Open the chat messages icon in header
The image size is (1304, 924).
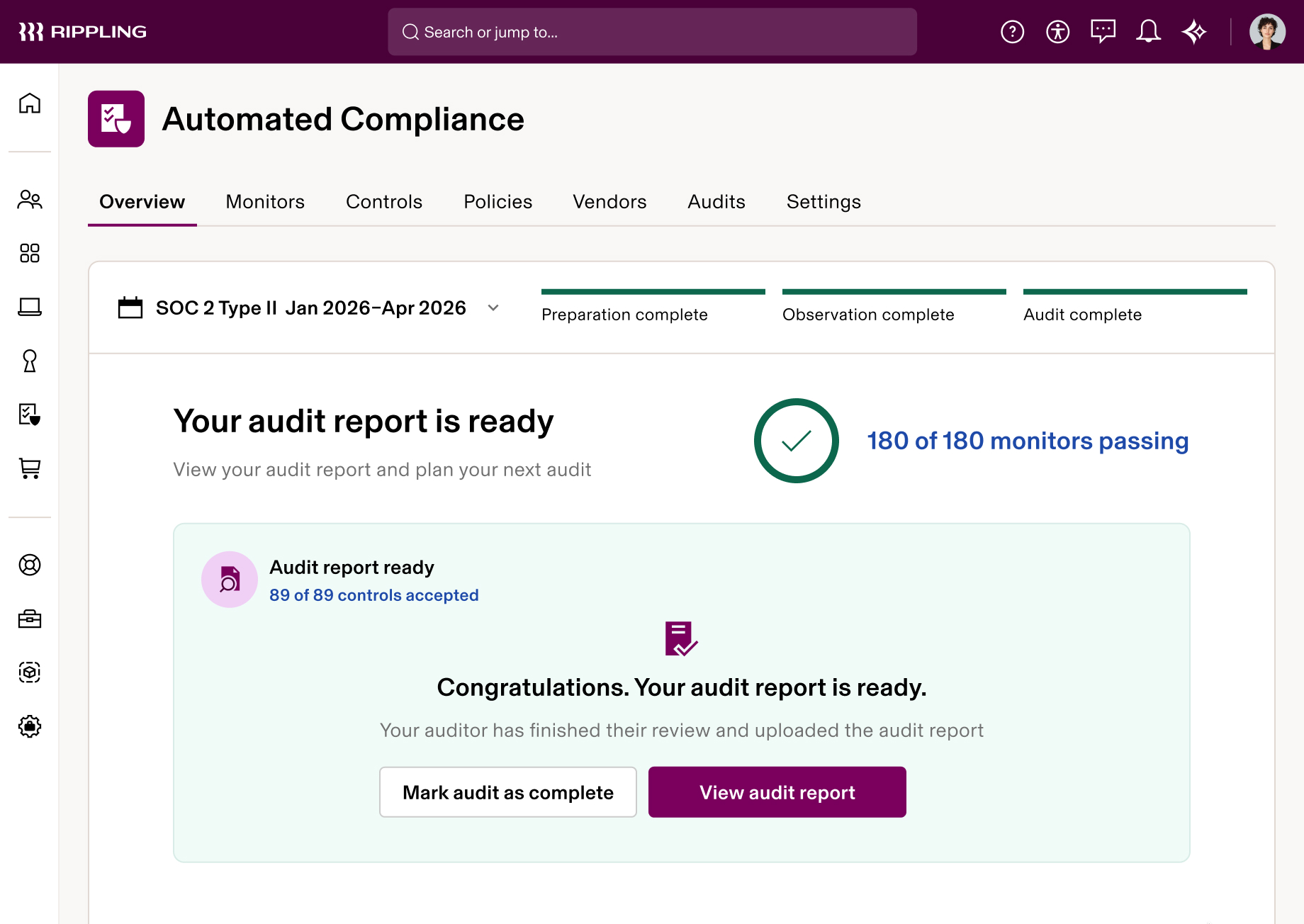(x=1103, y=31)
